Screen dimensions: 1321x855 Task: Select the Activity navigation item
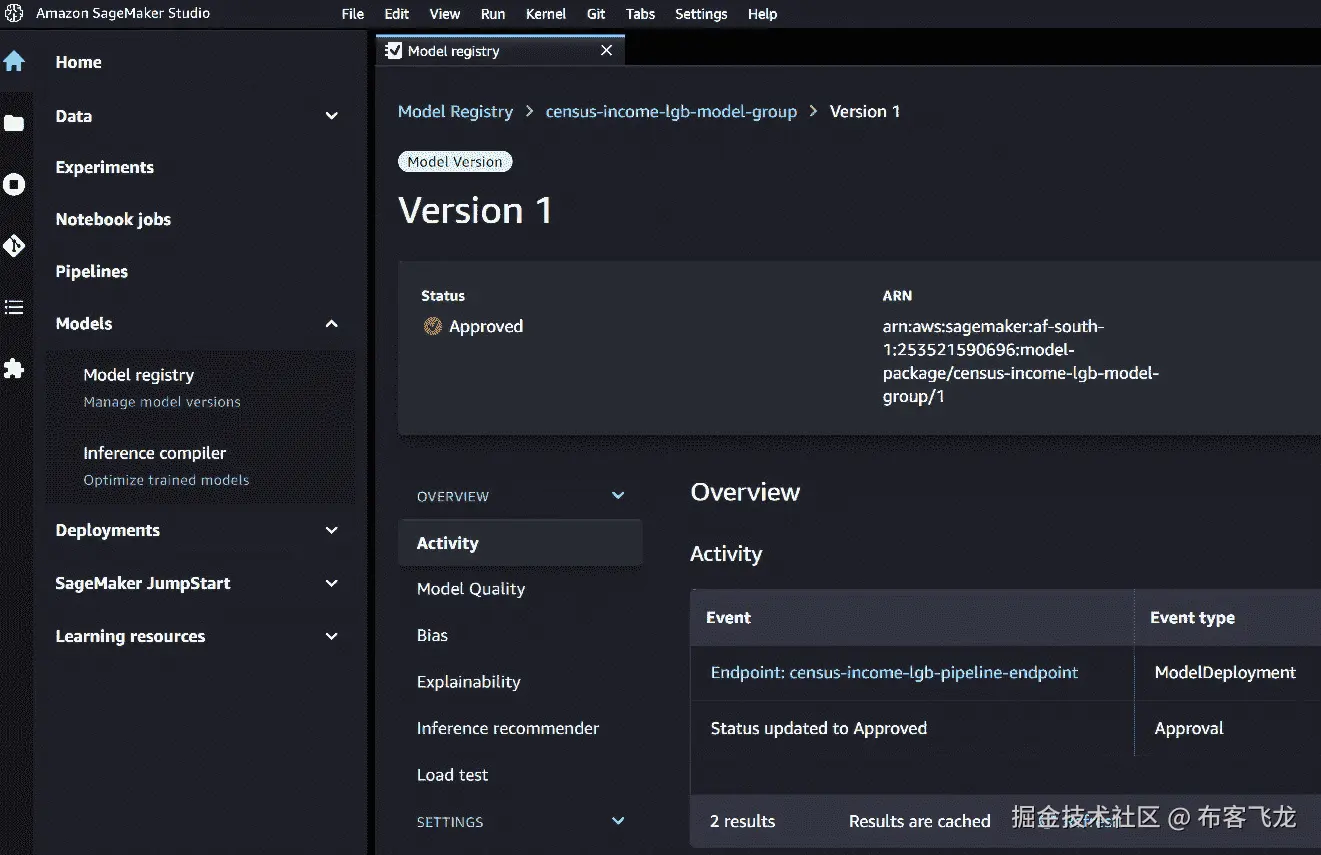[x=447, y=542]
